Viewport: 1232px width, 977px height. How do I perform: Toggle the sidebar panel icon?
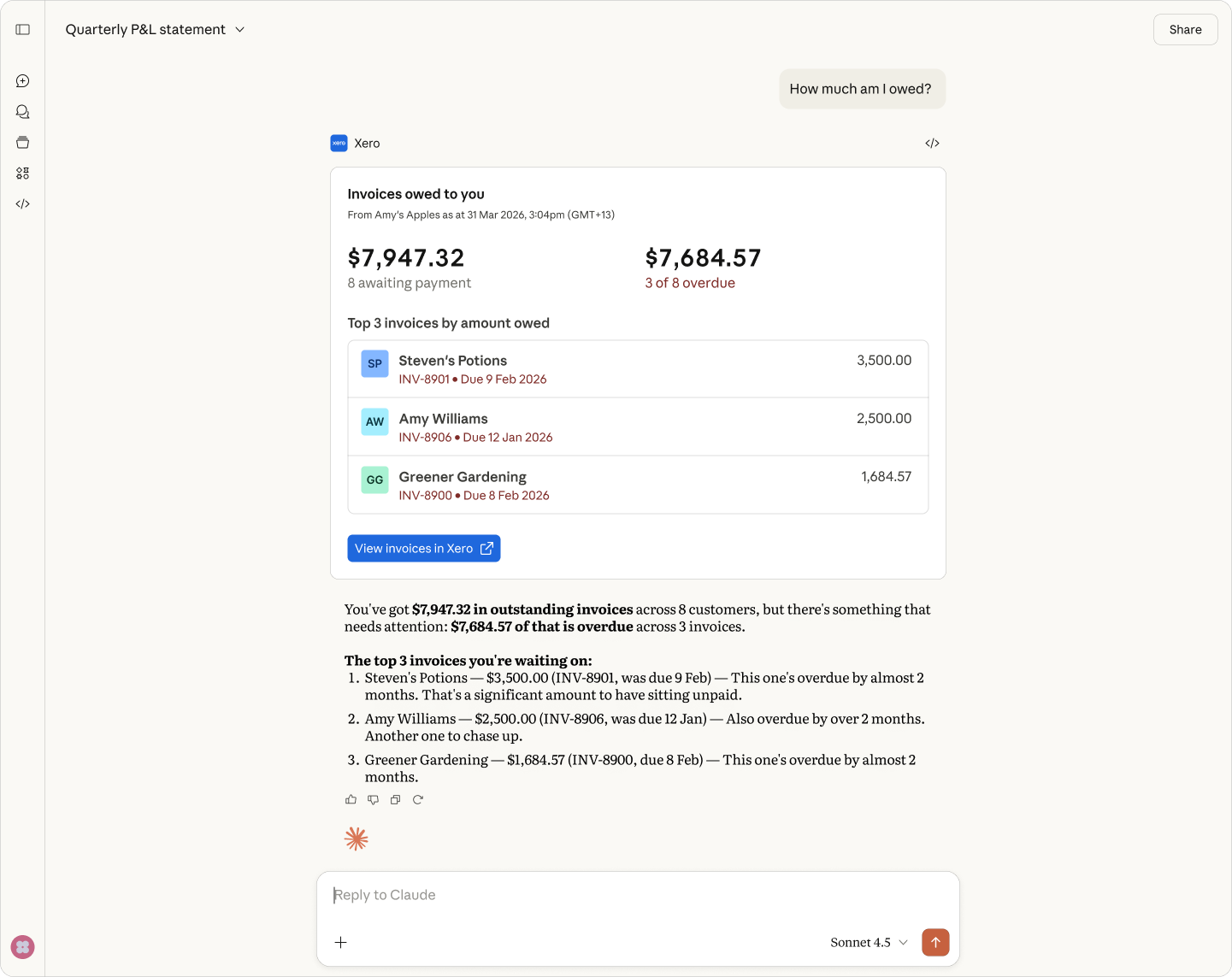tap(23, 30)
